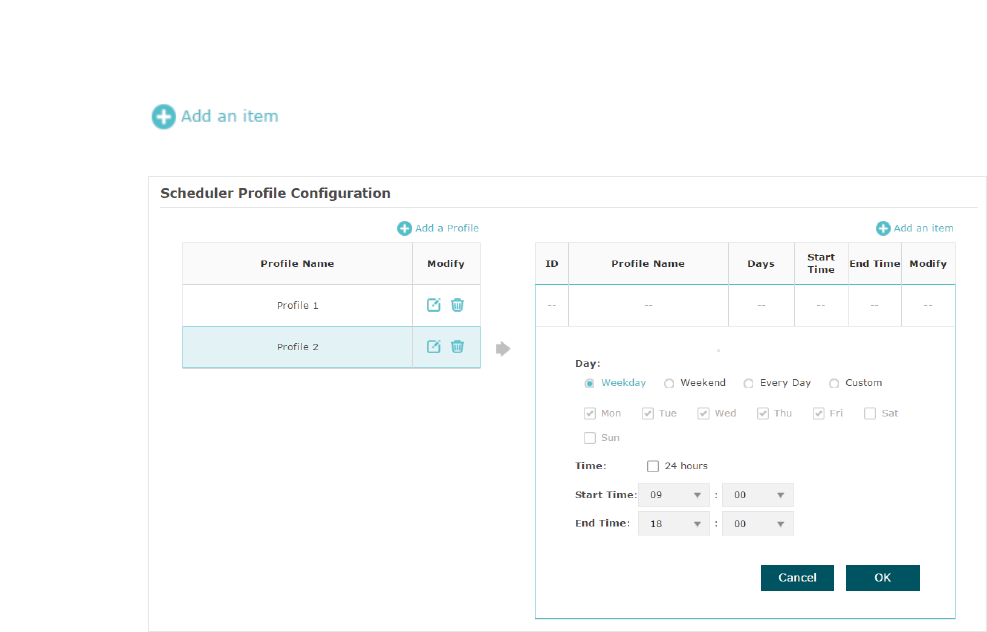Toggle the Wed checkbox
This screenshot has width=987, height=632.
pyautogui.click(x=703, y=414)
